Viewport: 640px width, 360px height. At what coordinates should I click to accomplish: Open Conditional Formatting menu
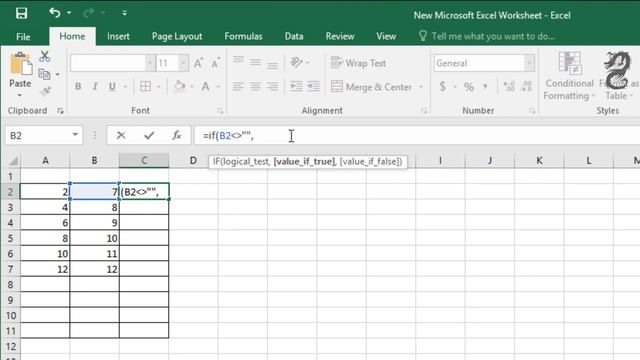point(569,76)
